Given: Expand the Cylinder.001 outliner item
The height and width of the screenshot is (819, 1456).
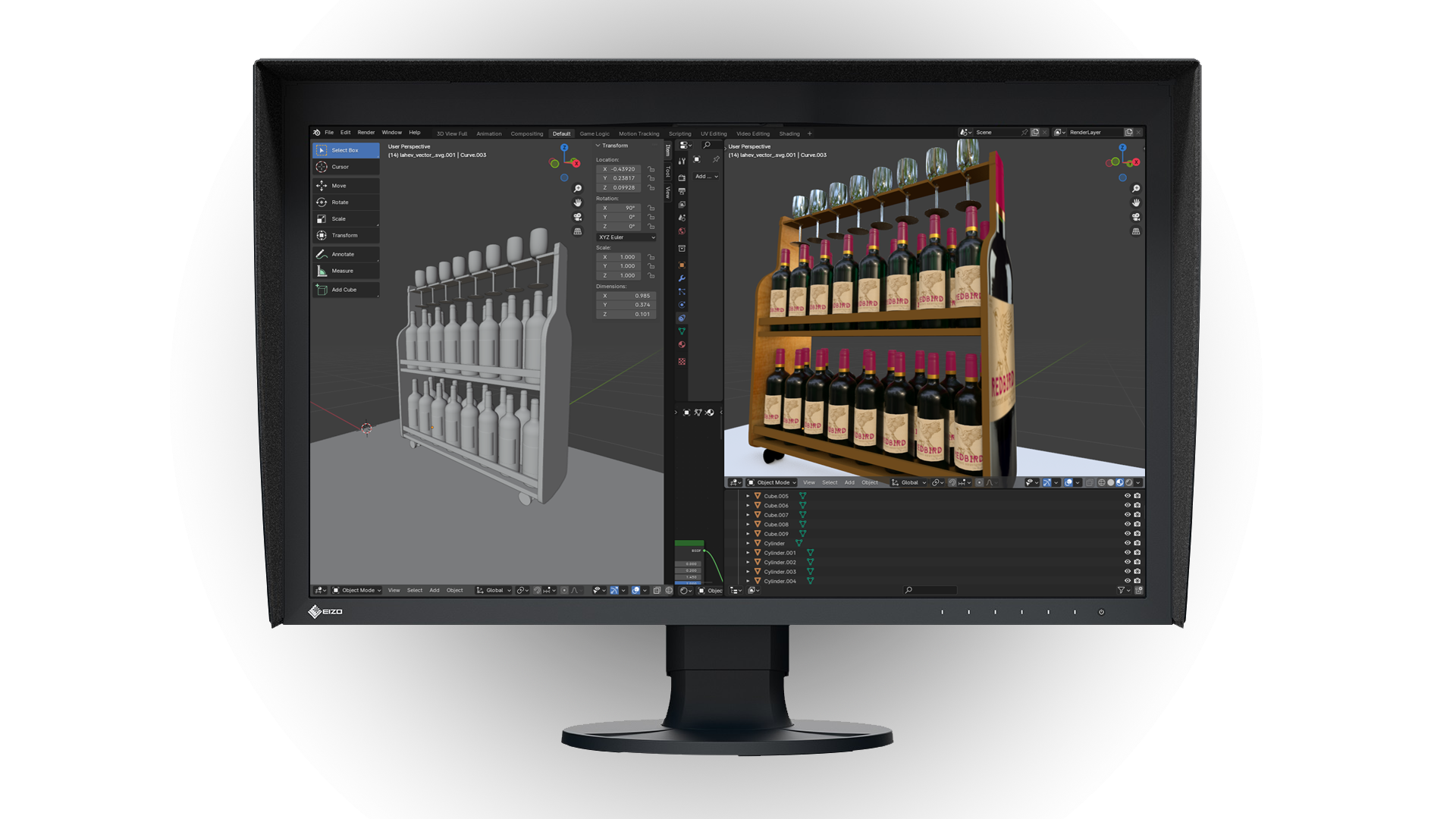Looking at the screenshot, I should pyautogui.click(x=748, y=553).
